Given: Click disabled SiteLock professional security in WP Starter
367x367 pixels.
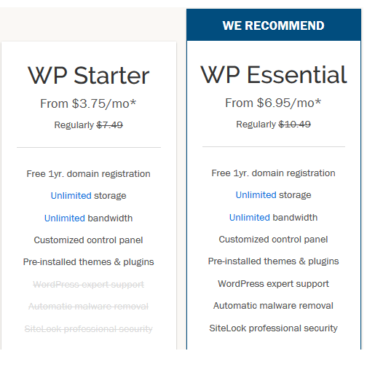Looking at the screenshot, I should coord(88,329).
